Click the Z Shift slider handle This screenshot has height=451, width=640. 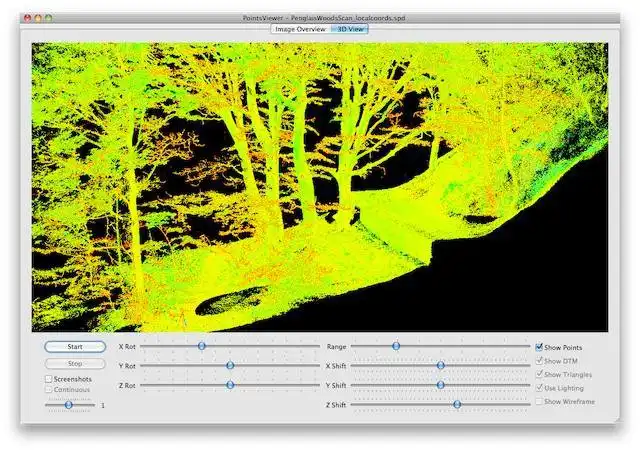[x=457, y=404]
